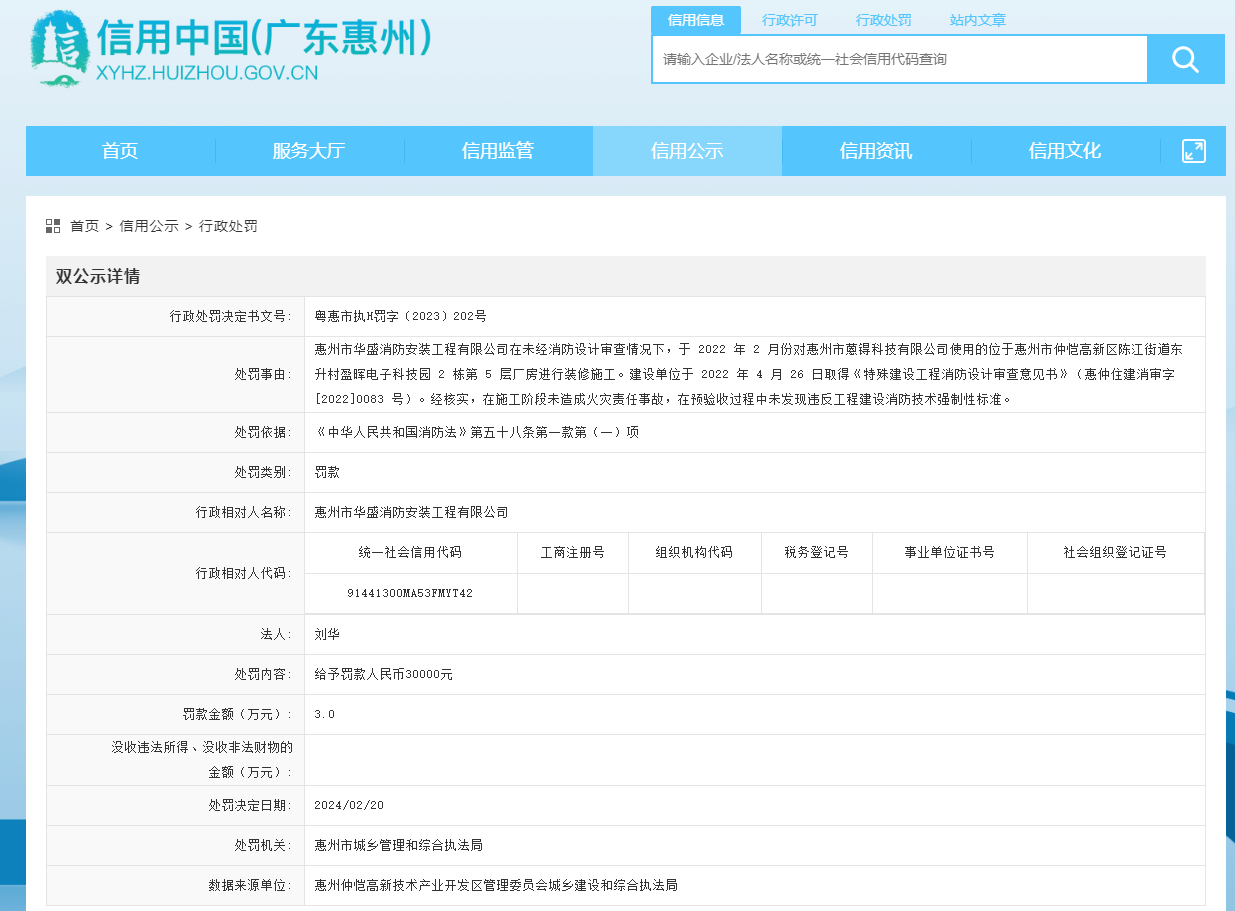This screenshot has height=911, width=1235.
Task: Open the fullscreen expand icon in nav bar
Action: pyautogui.click(x=1194, y=151)
